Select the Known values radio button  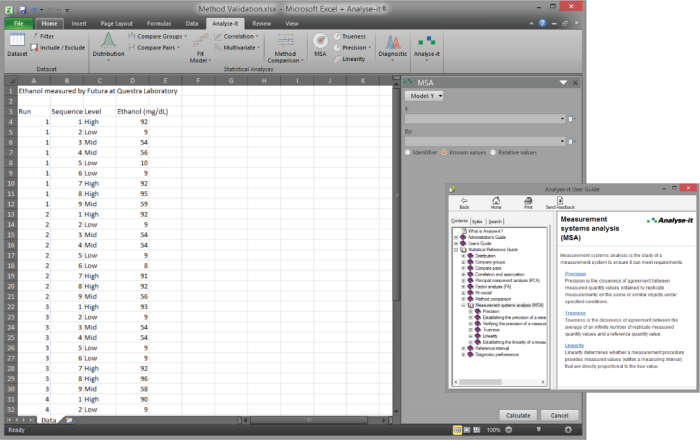click(444, 152)
